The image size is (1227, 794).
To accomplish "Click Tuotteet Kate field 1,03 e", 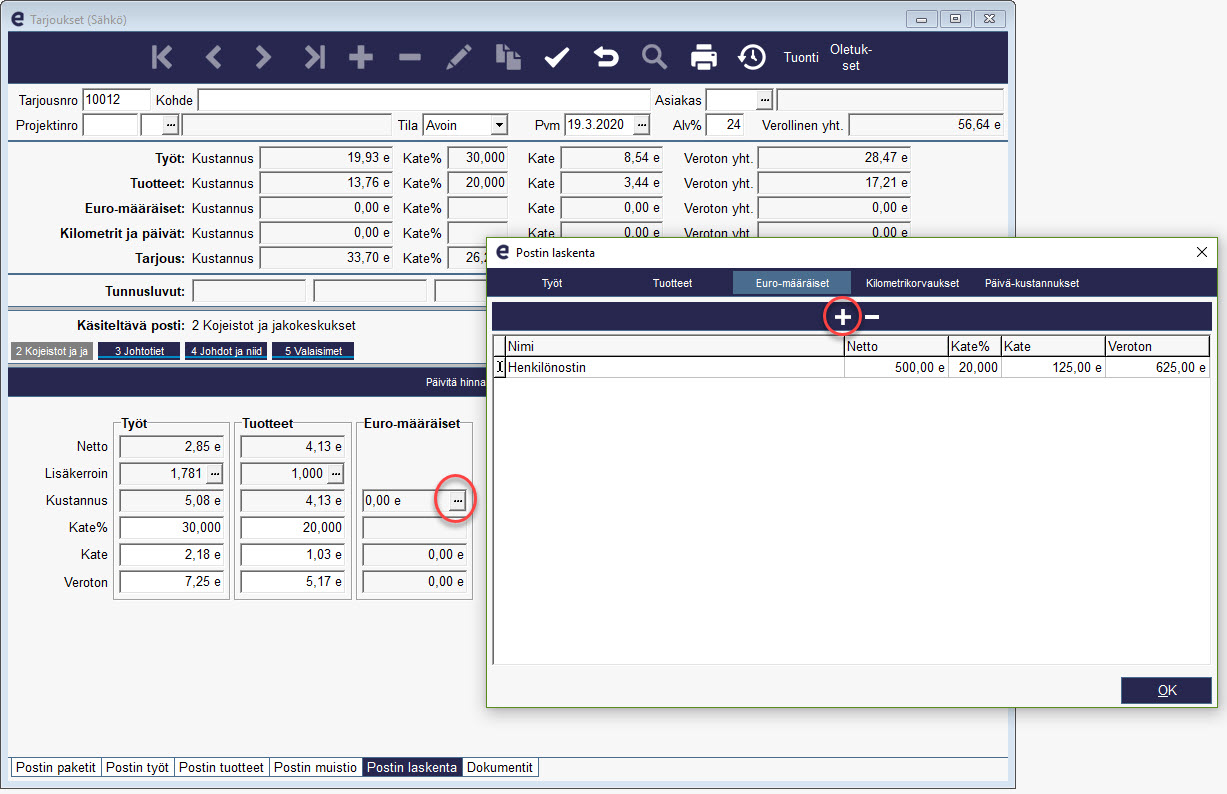I will click(x=293, y=555).
